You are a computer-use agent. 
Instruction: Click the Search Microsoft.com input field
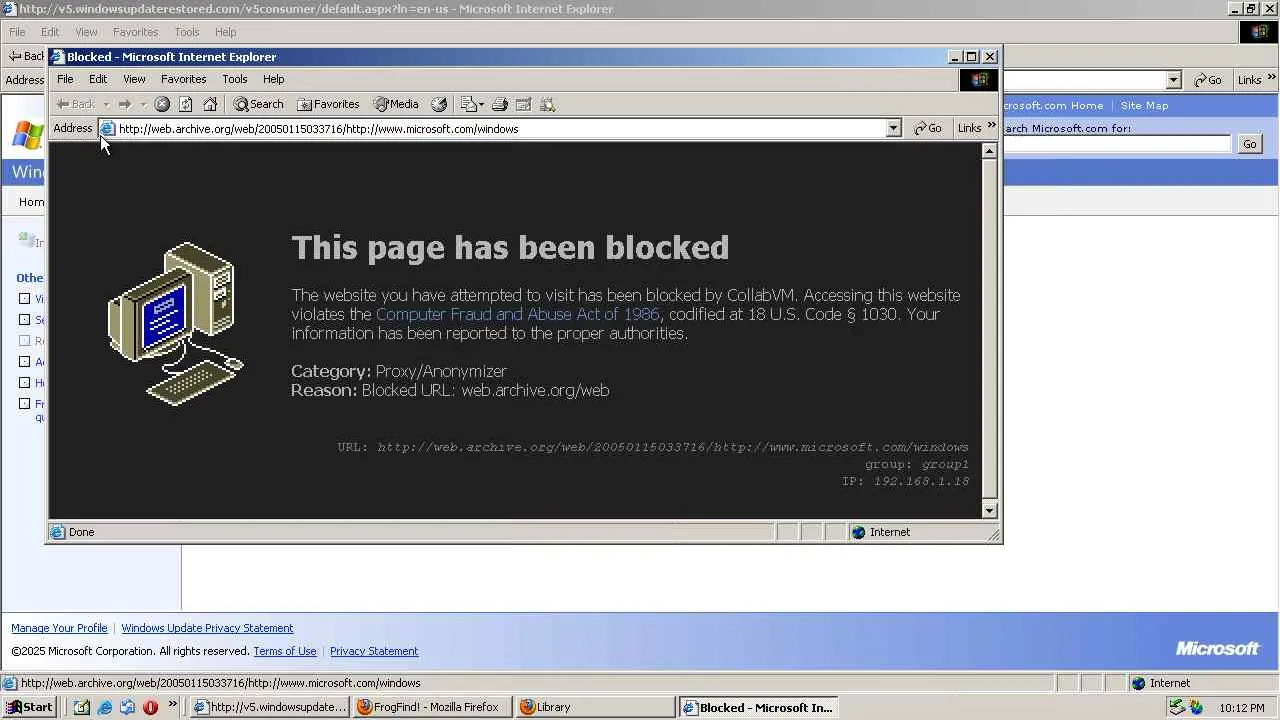pyautogui.click(x=1117, y=144)
